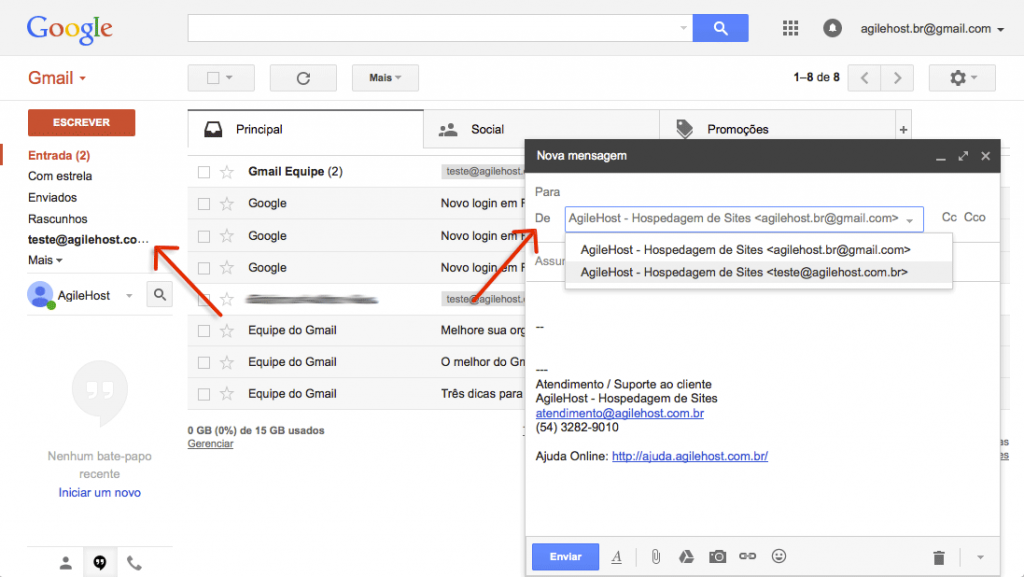Open the Com estrela folder
Image resolution: width=1024 pixels, height=577 pixels.
click(x=59, y=176)
